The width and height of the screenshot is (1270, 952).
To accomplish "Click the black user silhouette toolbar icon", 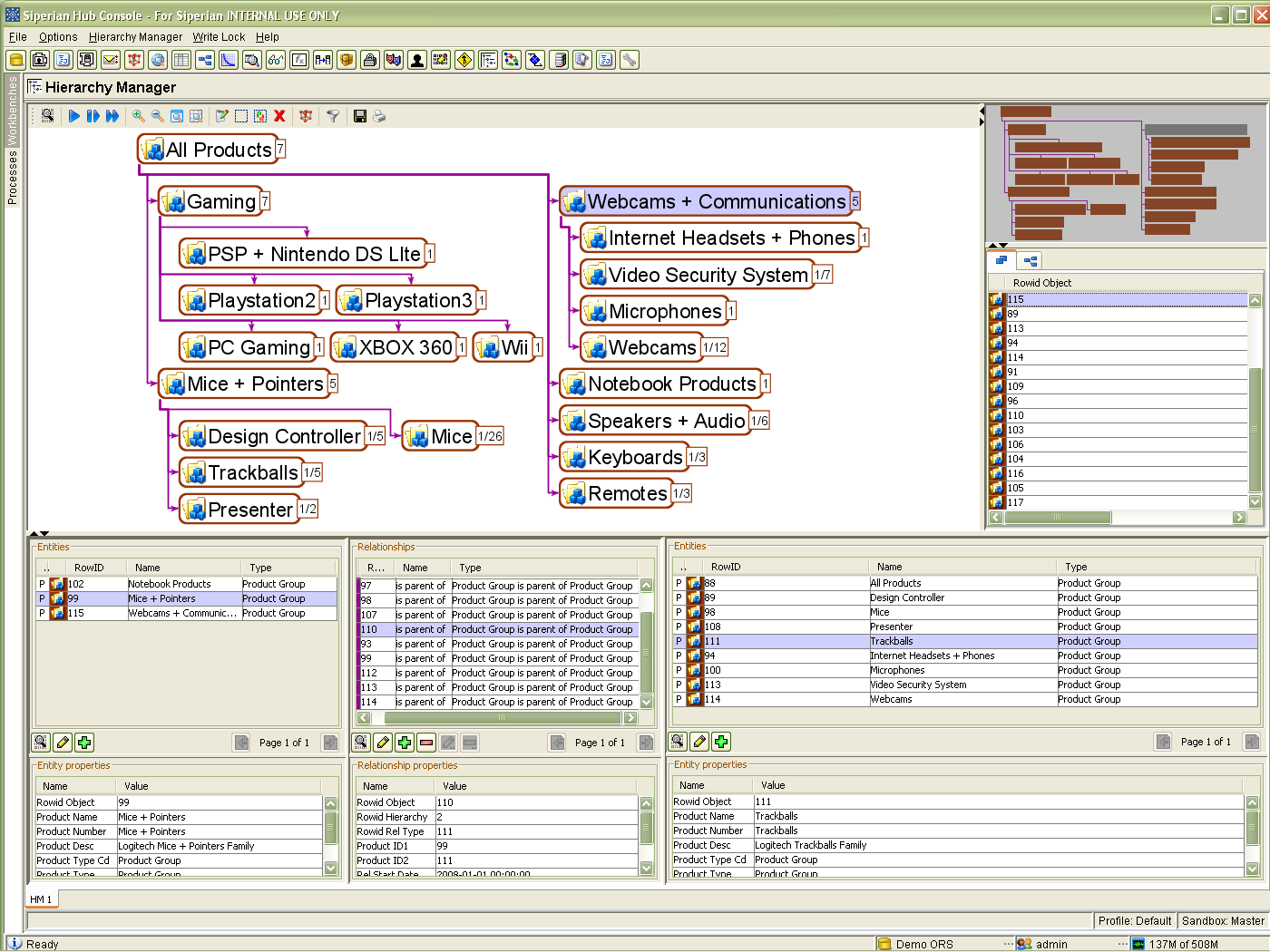I will 417,60.
